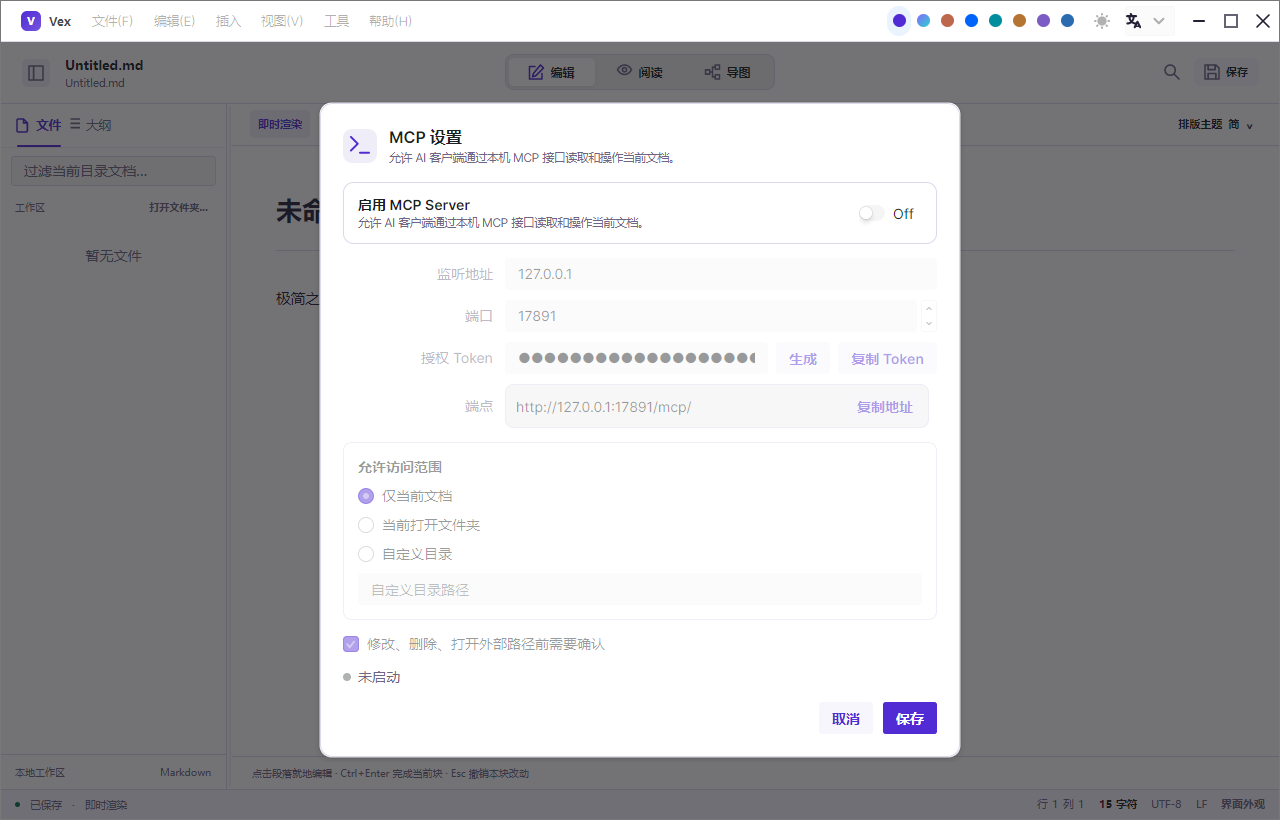Pick the terracotta red theme color dot
Screen dimensions: 1280x820
pos(947,21)
